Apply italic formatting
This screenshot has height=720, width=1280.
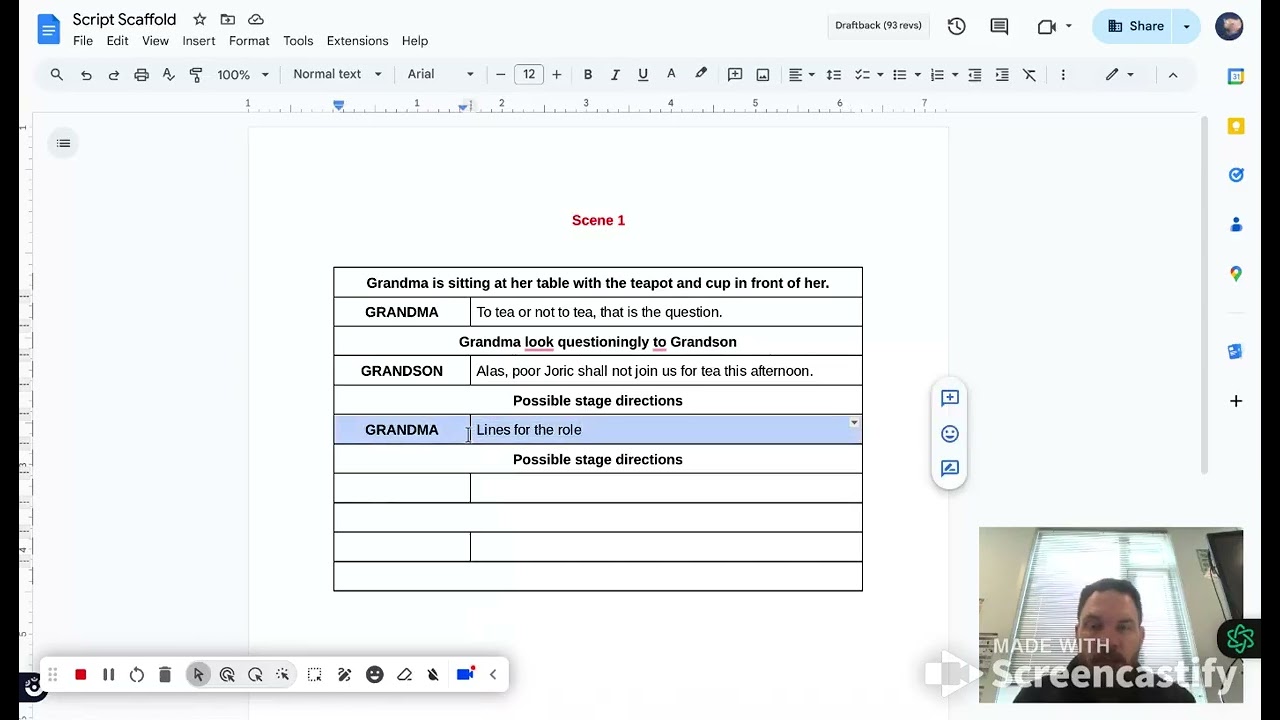pyautogui.click(x=615, y=75)
